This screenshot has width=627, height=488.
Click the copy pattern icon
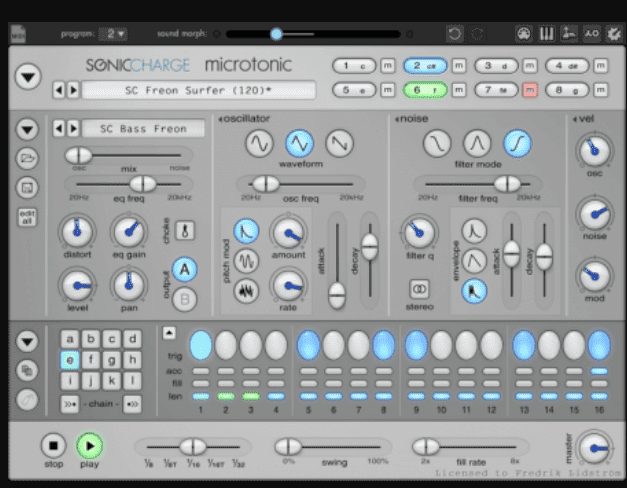click(27, 370)
